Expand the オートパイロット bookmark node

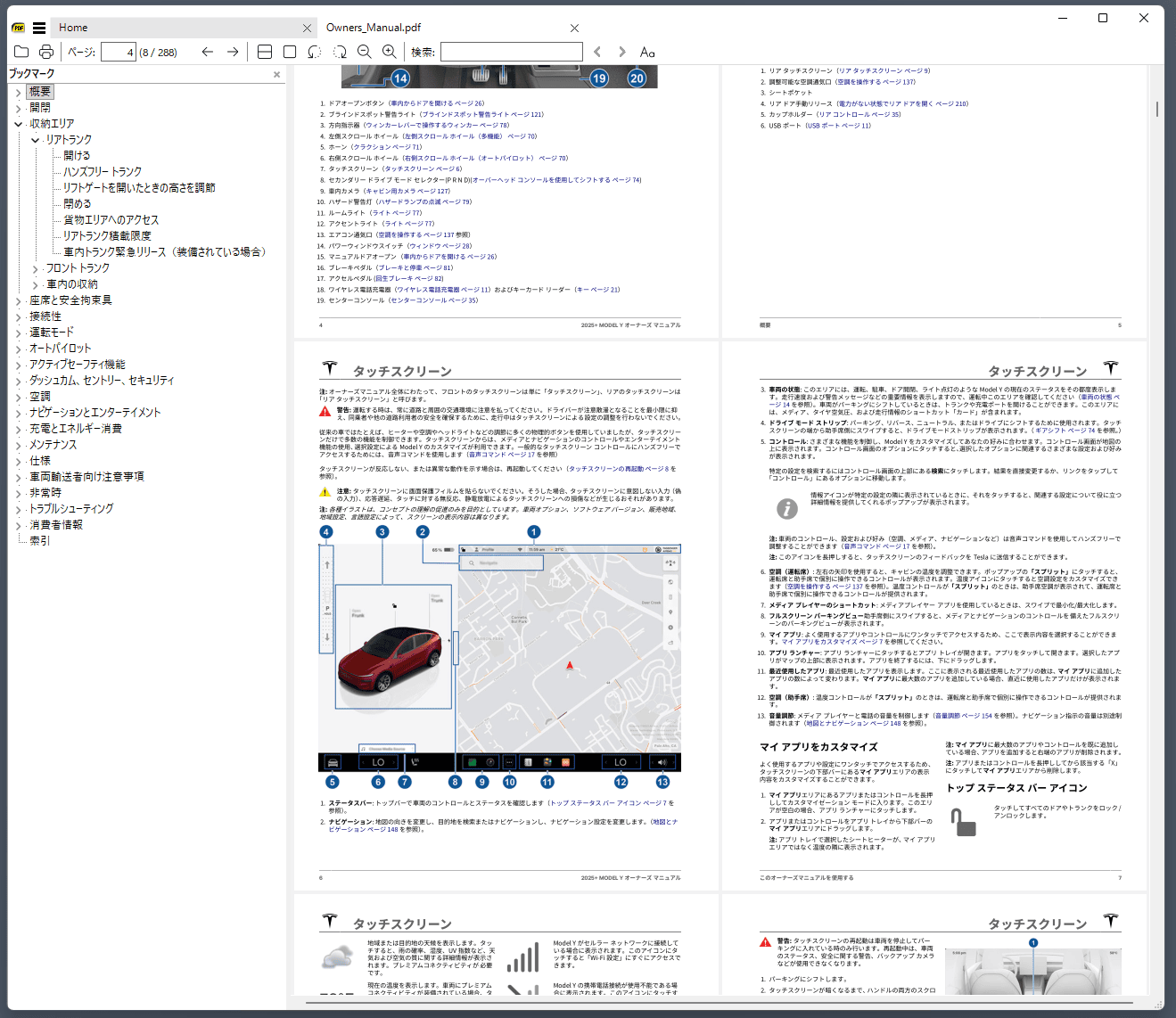(x=18, y=349)
